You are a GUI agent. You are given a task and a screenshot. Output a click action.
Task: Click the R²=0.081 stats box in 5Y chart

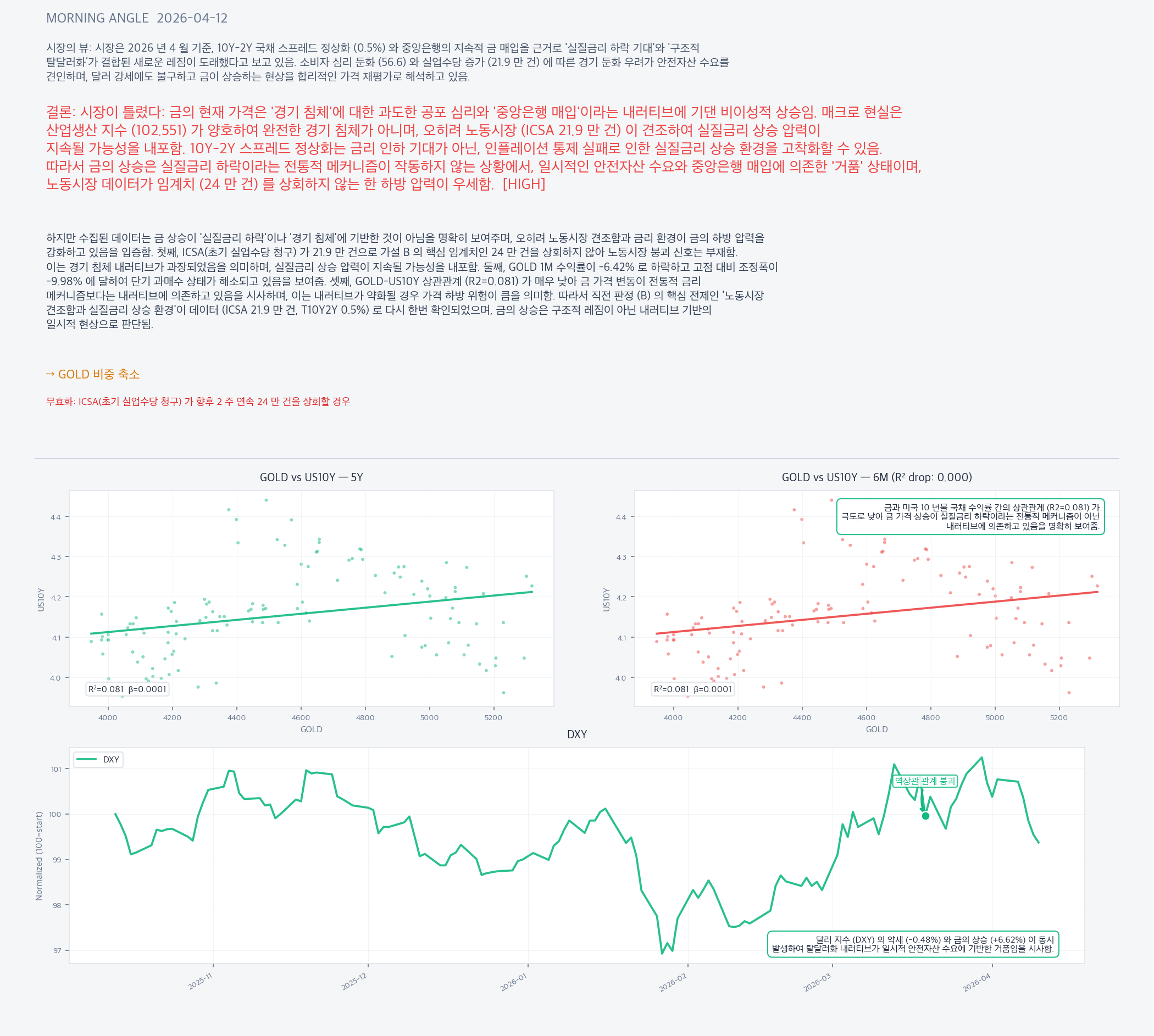pyautogui.click(x=127, y=689)
